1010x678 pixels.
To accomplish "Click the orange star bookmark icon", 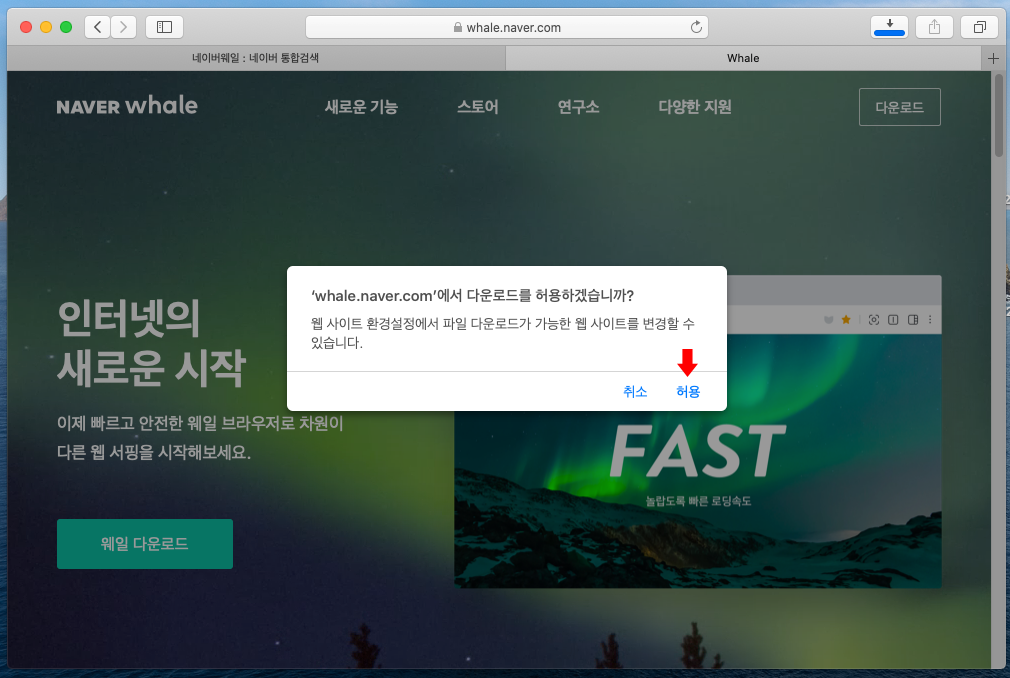I will point(846,319).
